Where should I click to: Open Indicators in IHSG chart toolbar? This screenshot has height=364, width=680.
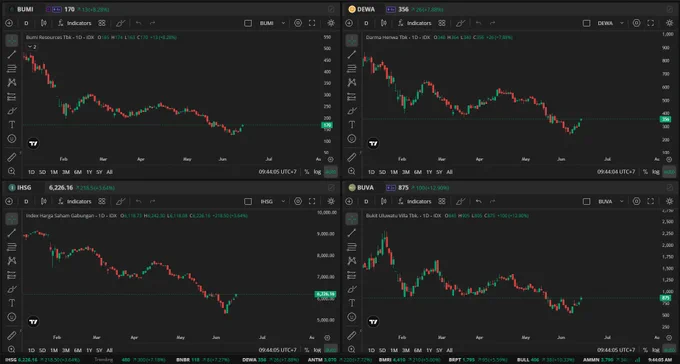[x=75, y=201]
